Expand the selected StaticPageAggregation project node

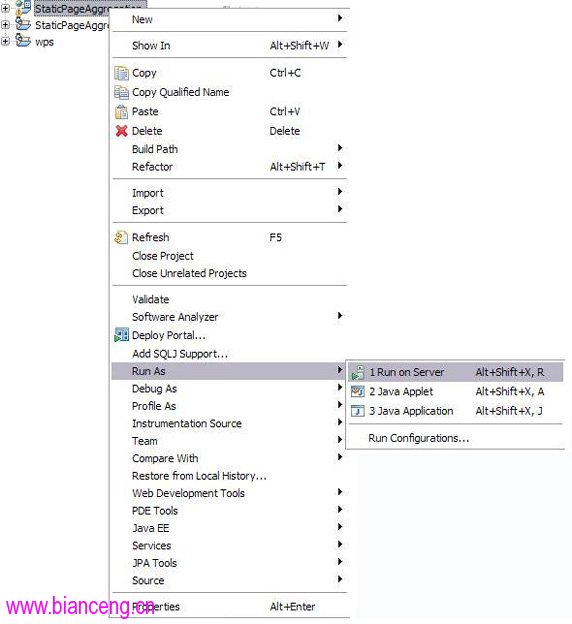pyautogui.click(x=5, y=8)
